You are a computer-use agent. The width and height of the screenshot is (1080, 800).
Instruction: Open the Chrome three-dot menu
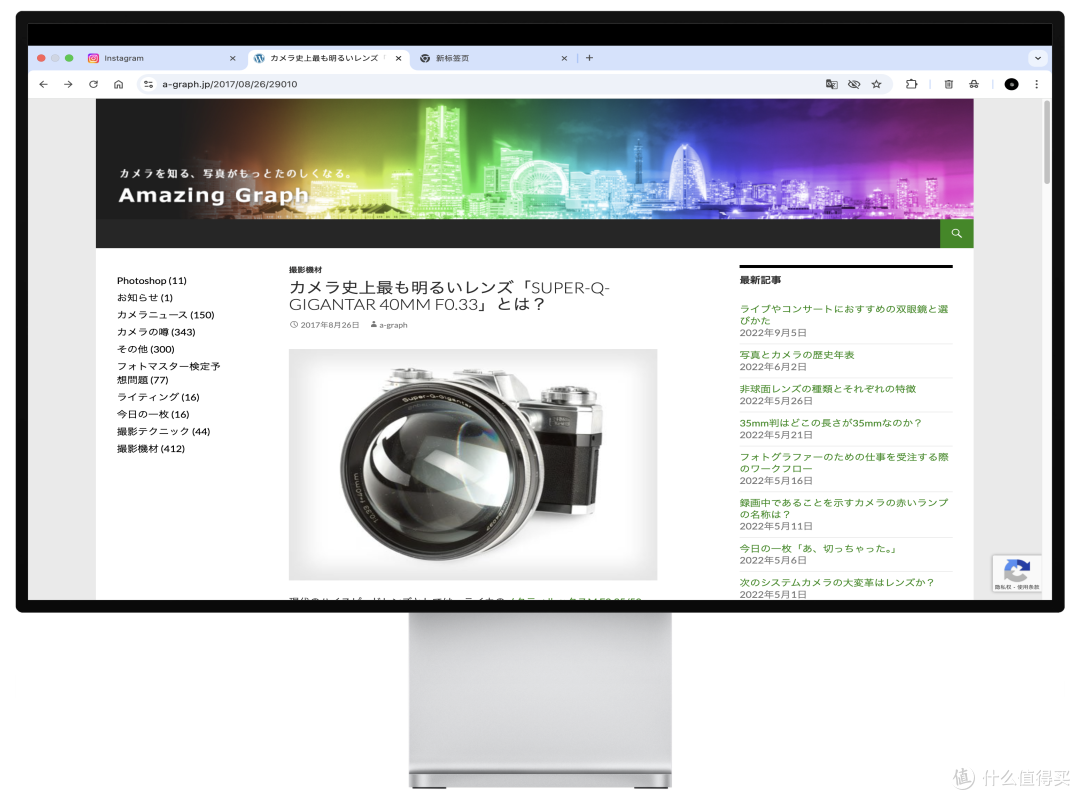pyautogui.click(x=1037, y=84)
